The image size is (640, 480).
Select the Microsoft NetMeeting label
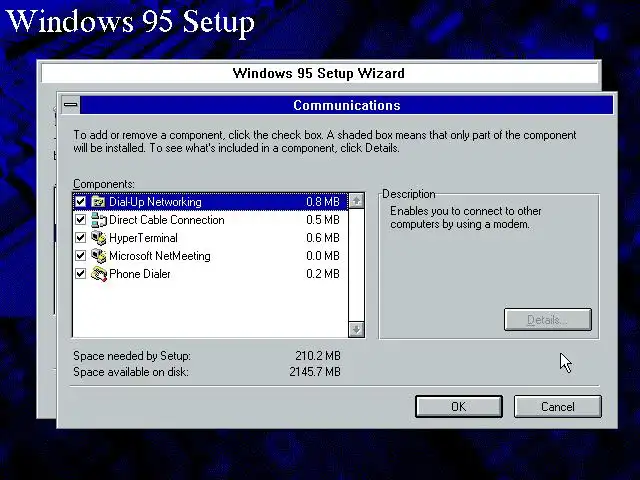pyautogui.click(x=160, y=256)
